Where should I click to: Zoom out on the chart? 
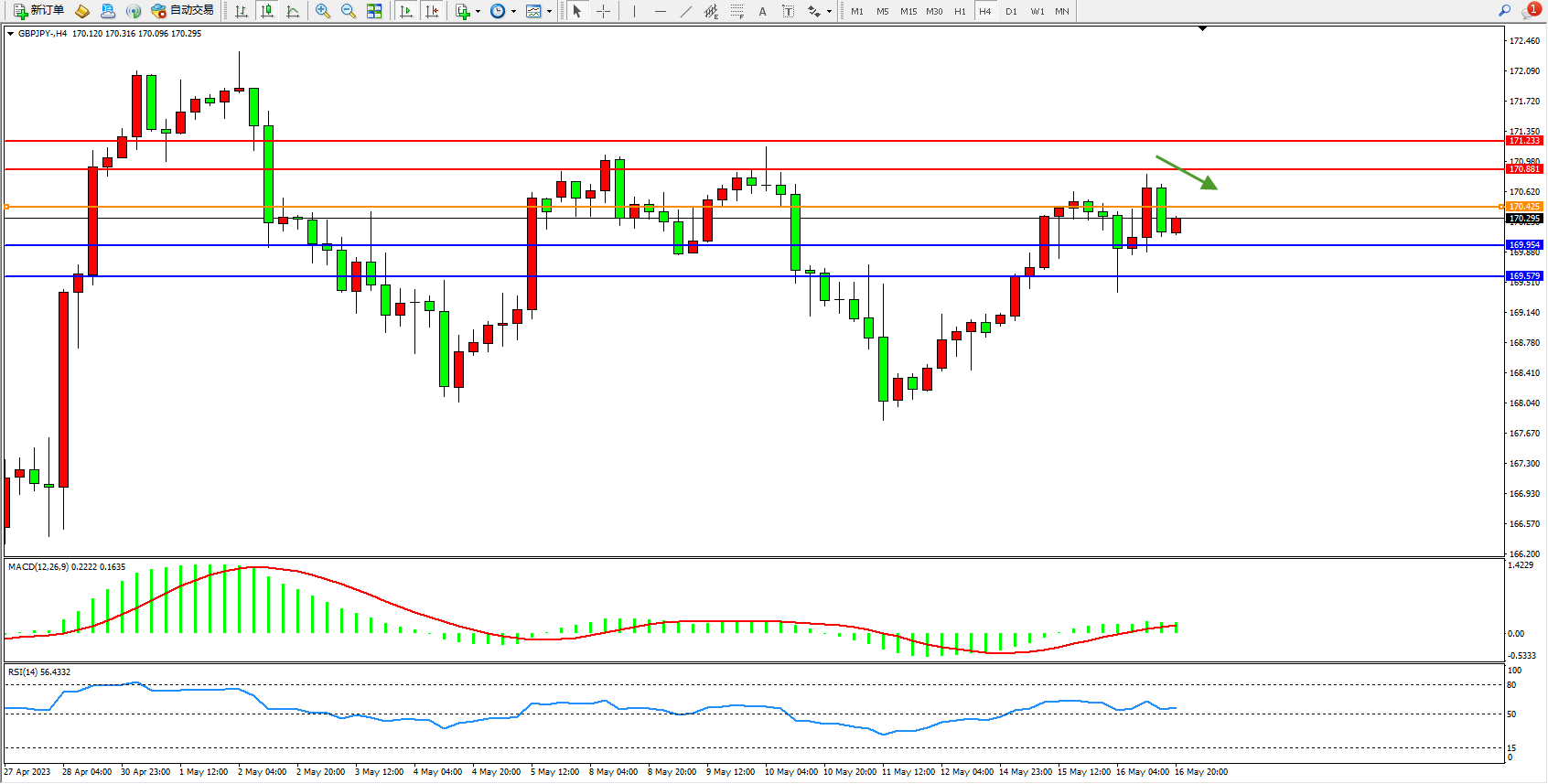349,11
